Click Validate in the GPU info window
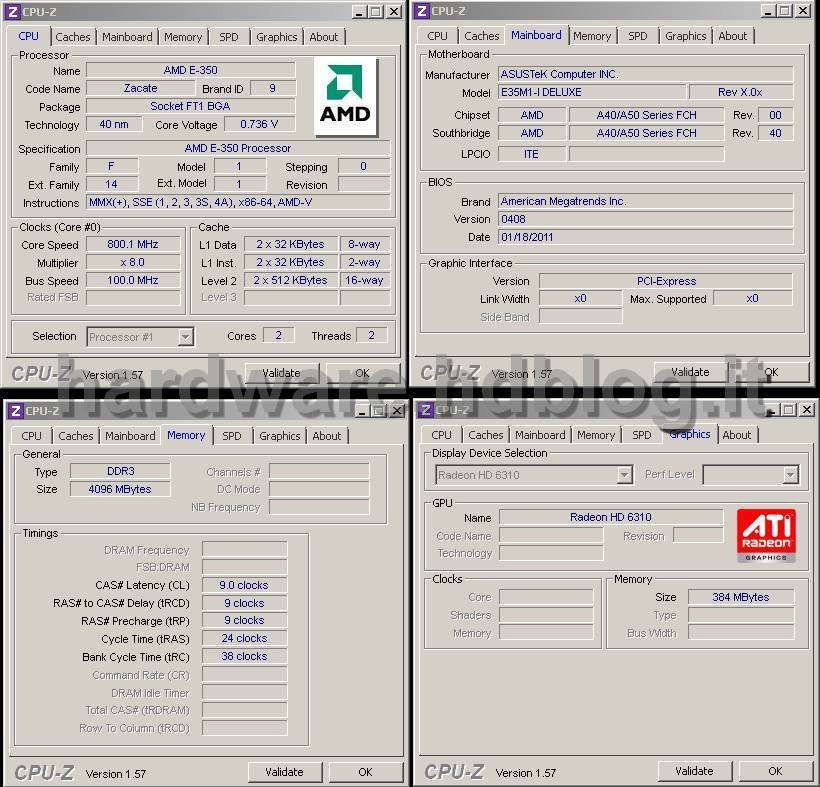Image resolution: width=820 pixels, height=787 pixels. pos(694,771)
